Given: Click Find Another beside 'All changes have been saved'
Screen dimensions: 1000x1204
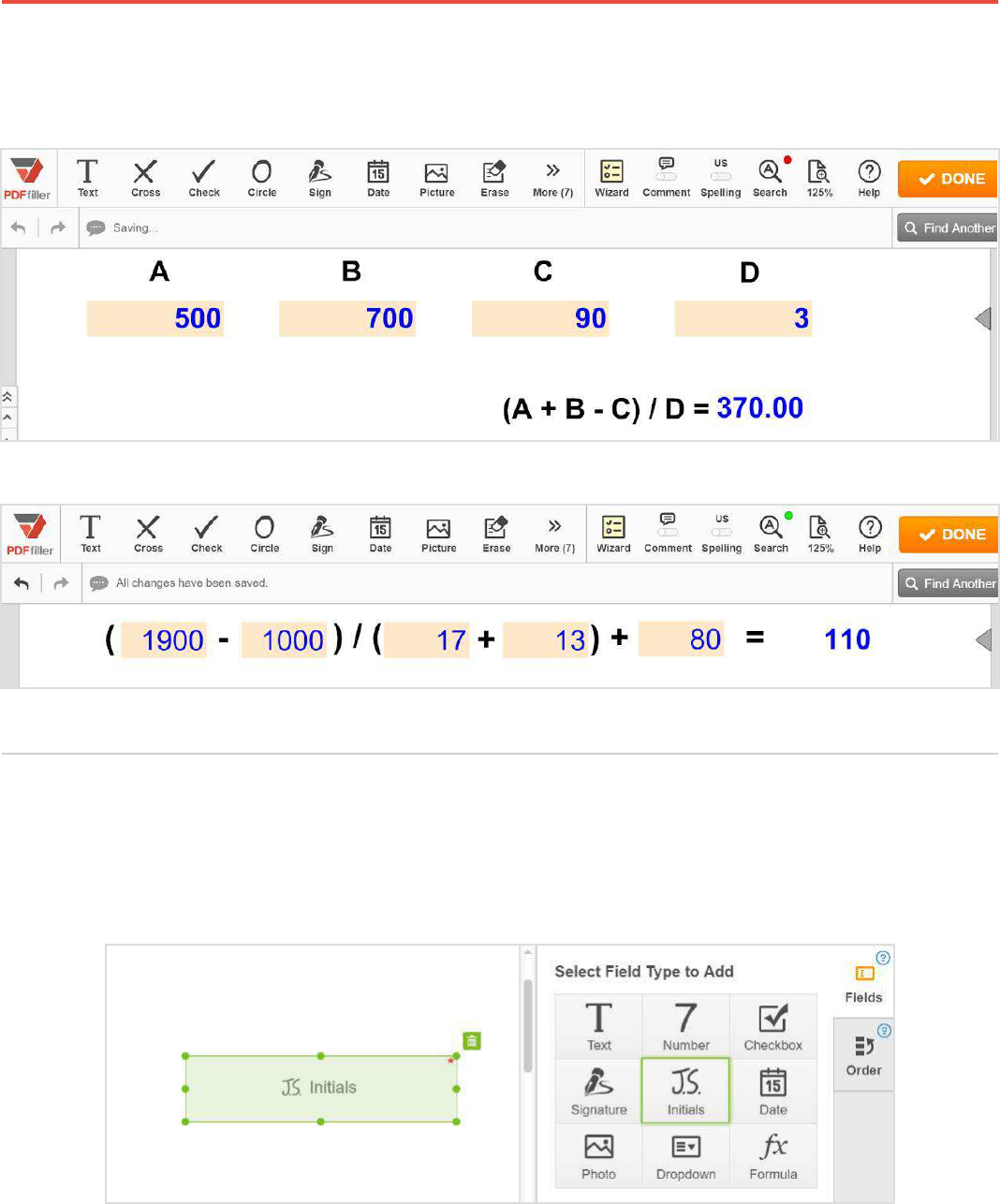Looking at the screenshot, I should click(x=949, y=583).
